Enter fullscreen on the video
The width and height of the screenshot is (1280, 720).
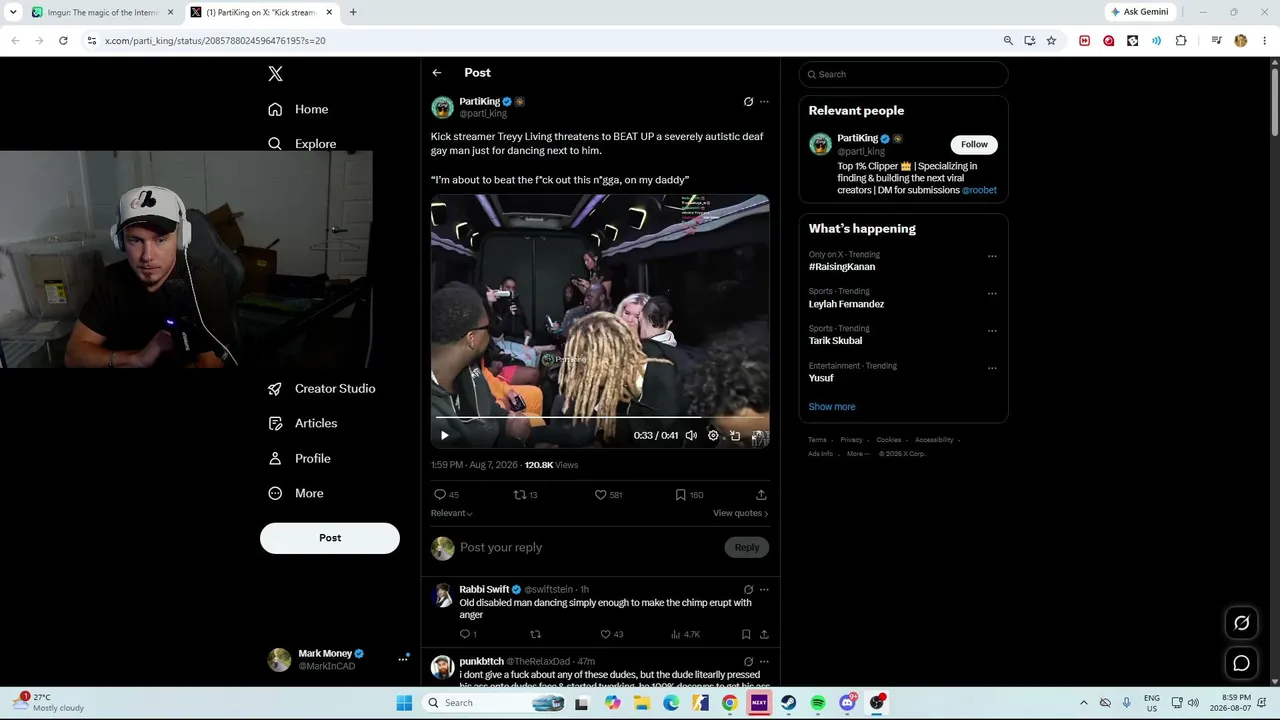[757, 436]
